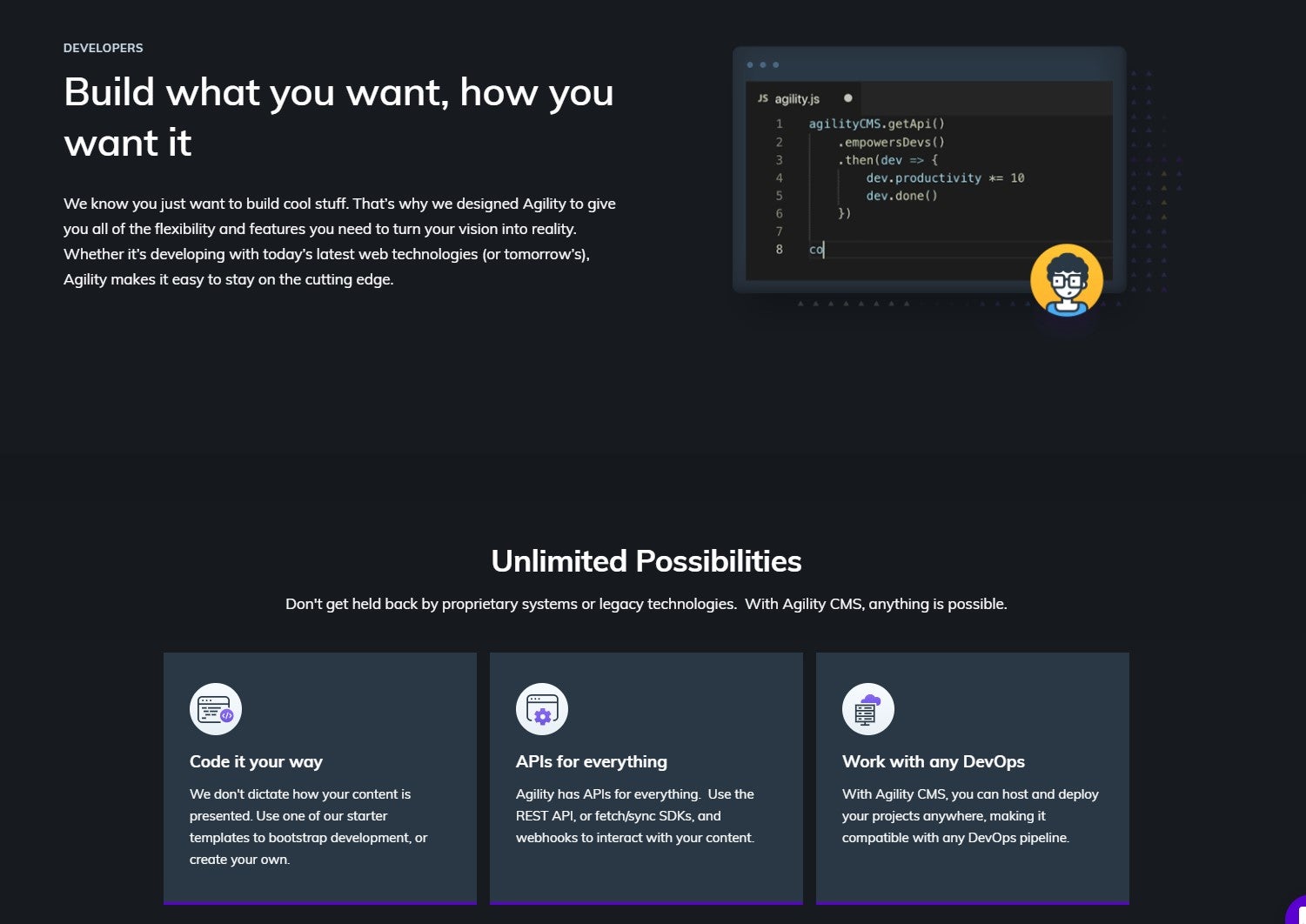Click the DEVELOPERS section label
This screenshot has height=924, width=1306.
(x=104, y=48)
